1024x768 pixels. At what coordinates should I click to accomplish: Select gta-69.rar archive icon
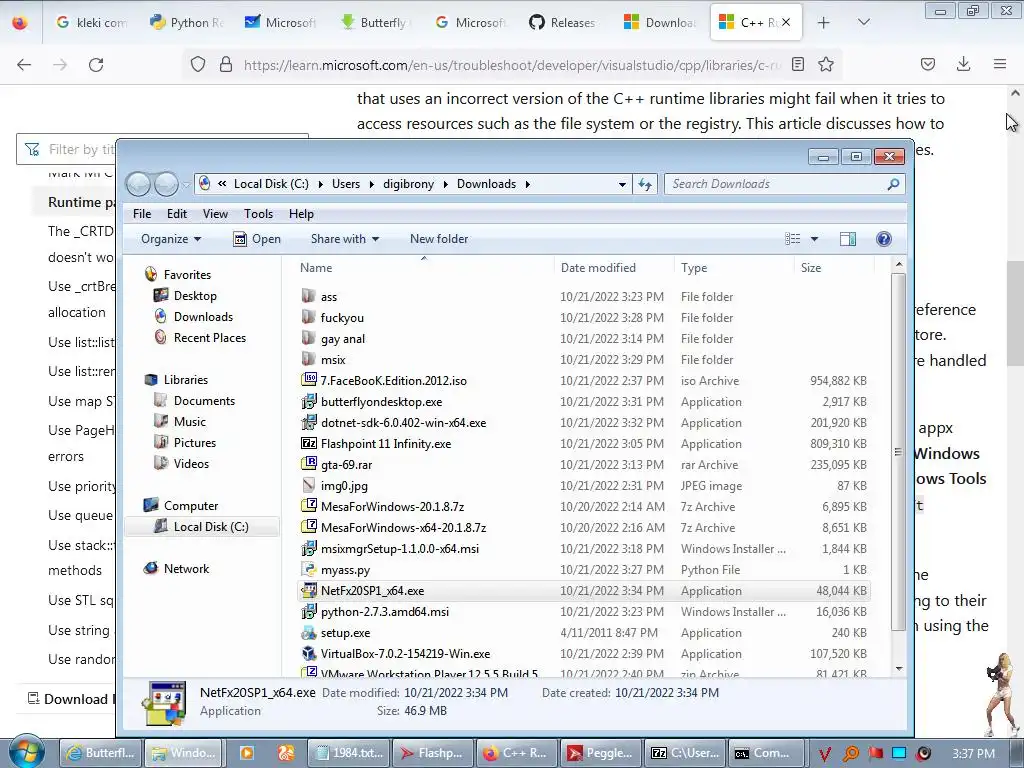pyautogui.click(x=309, y=464)
